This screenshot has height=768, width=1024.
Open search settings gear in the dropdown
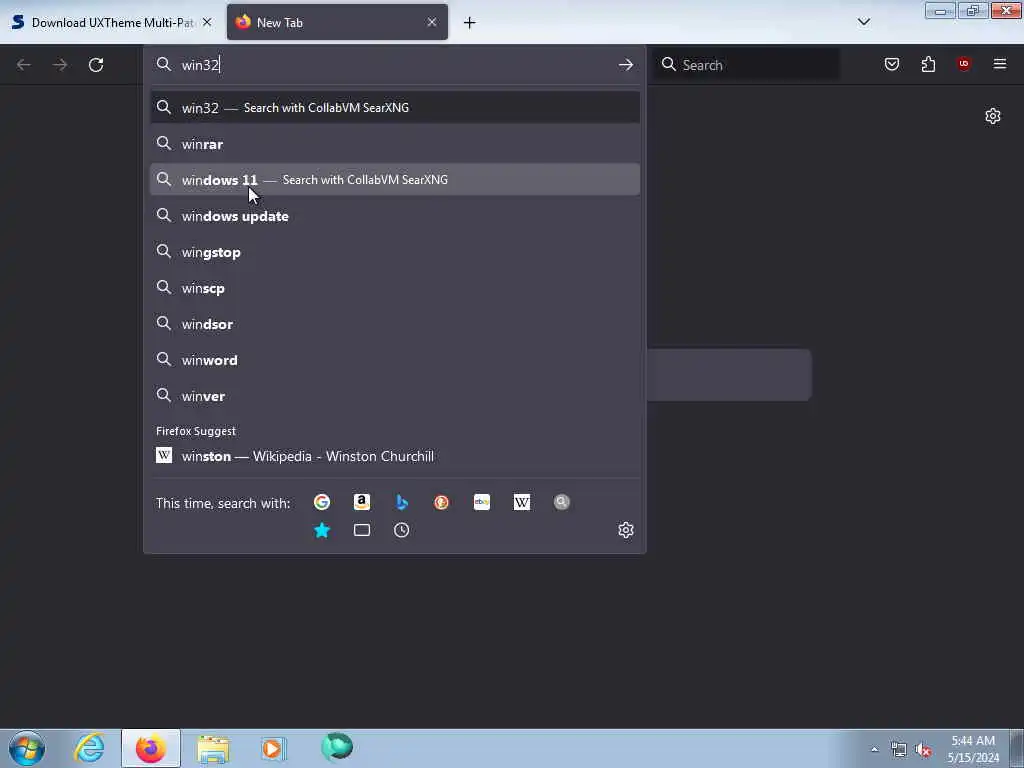[x=626, y=530]
